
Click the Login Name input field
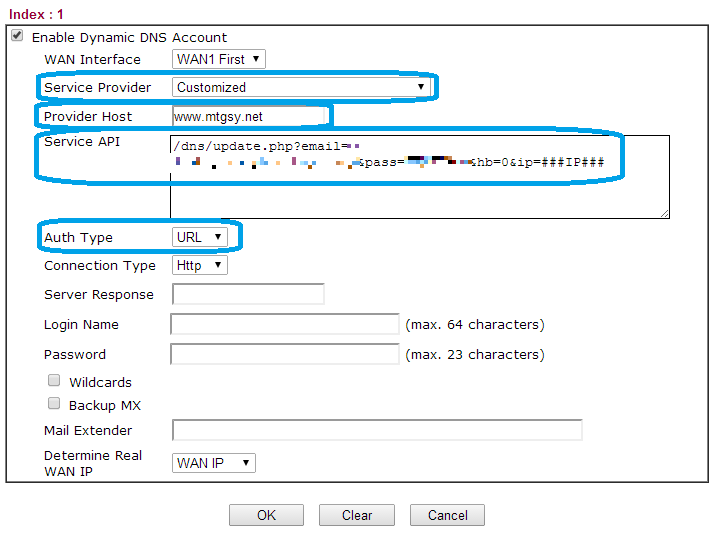[285, 324]
